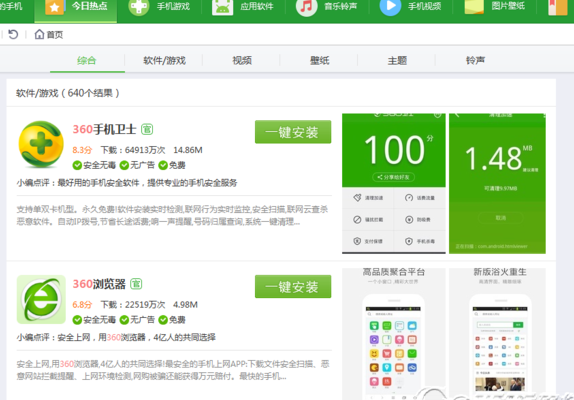The width and height of the screenshot is (574, 400).
Task: Click the 软件/游戏（640个结果）heading
Action: [x=68, y=93]
